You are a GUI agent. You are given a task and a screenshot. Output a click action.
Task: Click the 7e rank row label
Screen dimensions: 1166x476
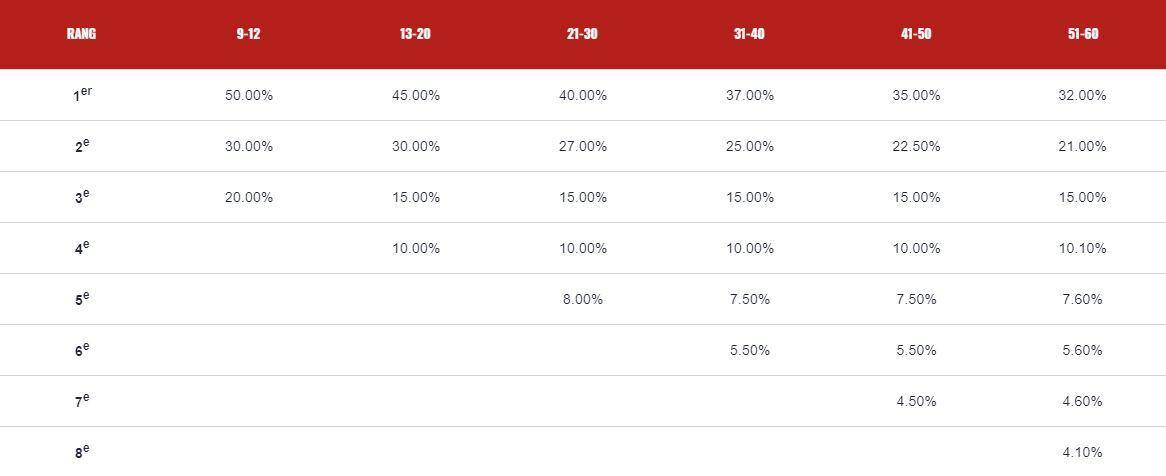pyautogui.click(x=81, y=401)
